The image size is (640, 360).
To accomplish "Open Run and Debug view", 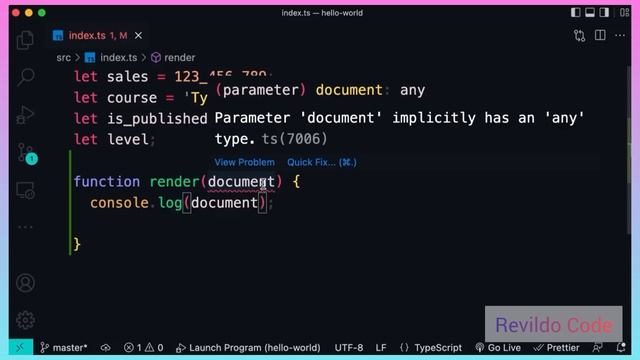I will pos(25,115).
